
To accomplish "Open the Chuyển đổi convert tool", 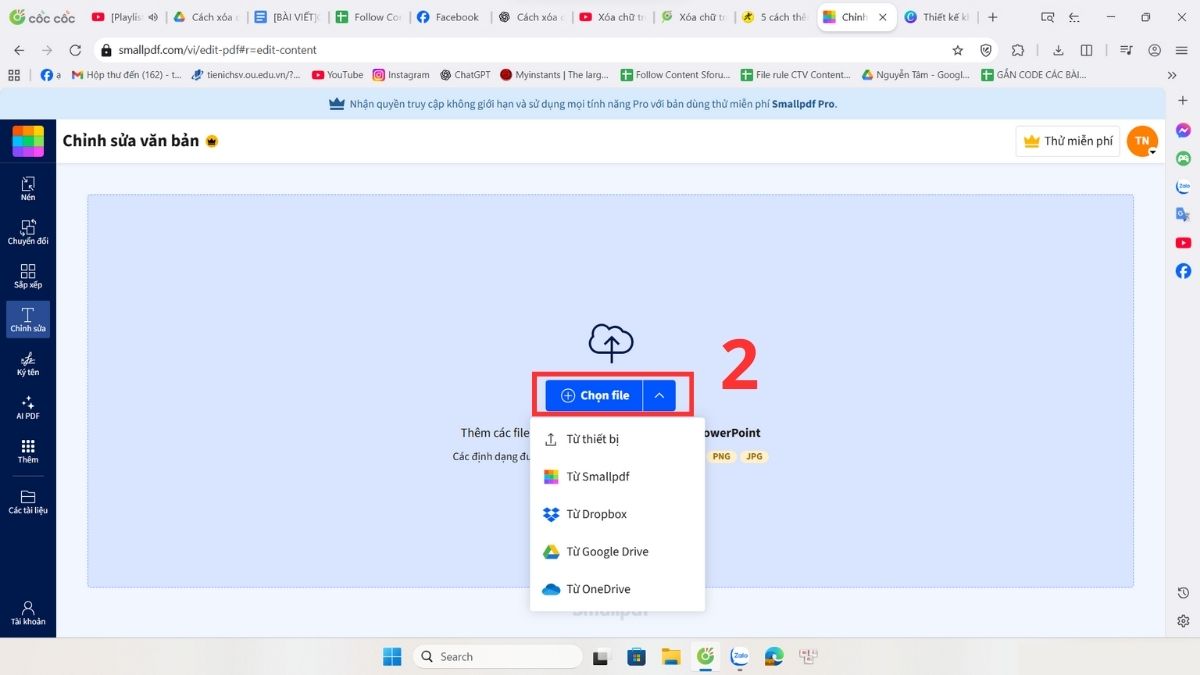I will pos(28,232).
